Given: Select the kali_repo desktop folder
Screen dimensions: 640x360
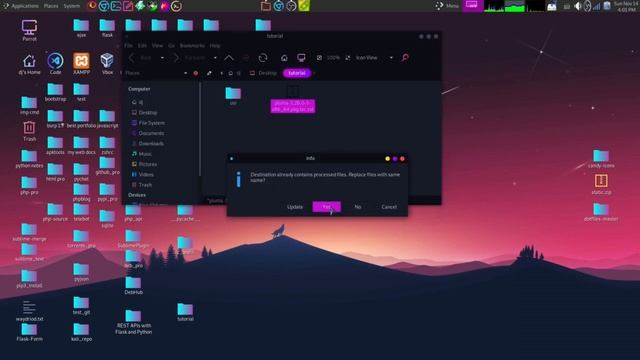Looking at the screenshot, I should tap(81, 332).
